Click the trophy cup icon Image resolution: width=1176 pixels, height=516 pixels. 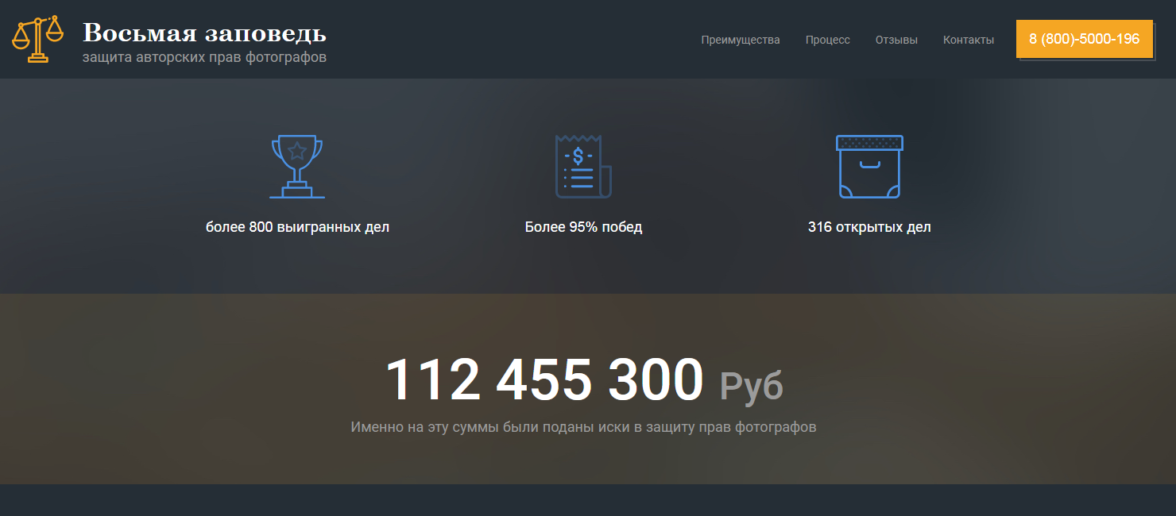297,166
